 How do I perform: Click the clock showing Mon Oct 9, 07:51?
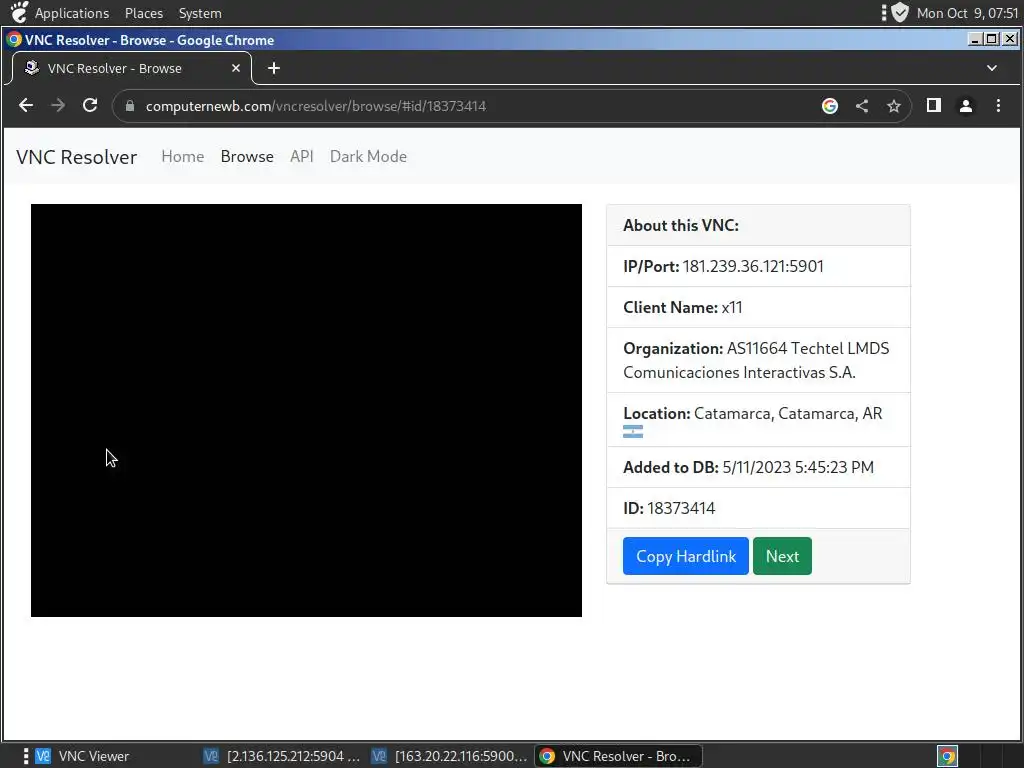(x=967, y=13)
